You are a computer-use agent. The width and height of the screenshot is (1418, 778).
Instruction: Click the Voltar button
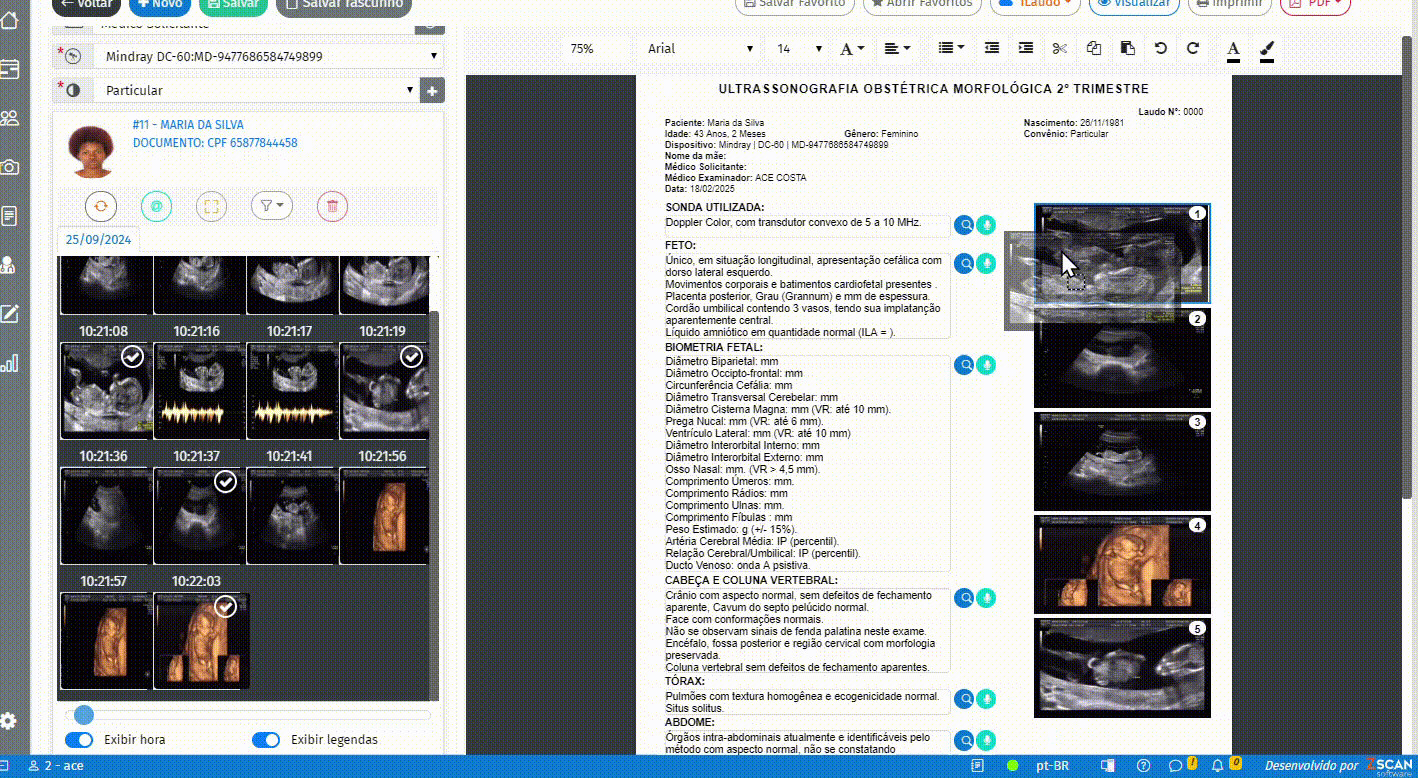tap(85, 5)
